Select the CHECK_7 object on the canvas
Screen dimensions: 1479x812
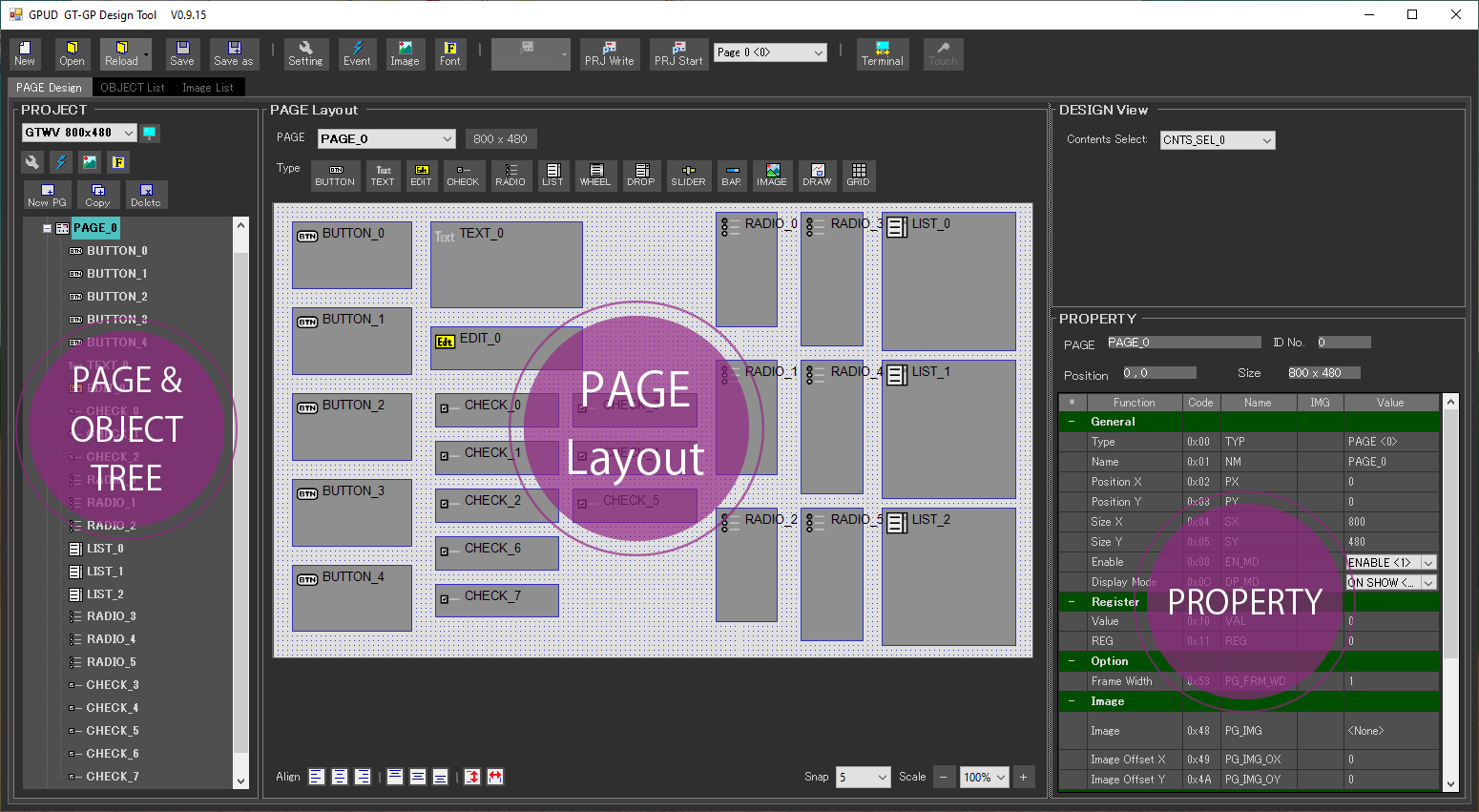tap(496, 600)
